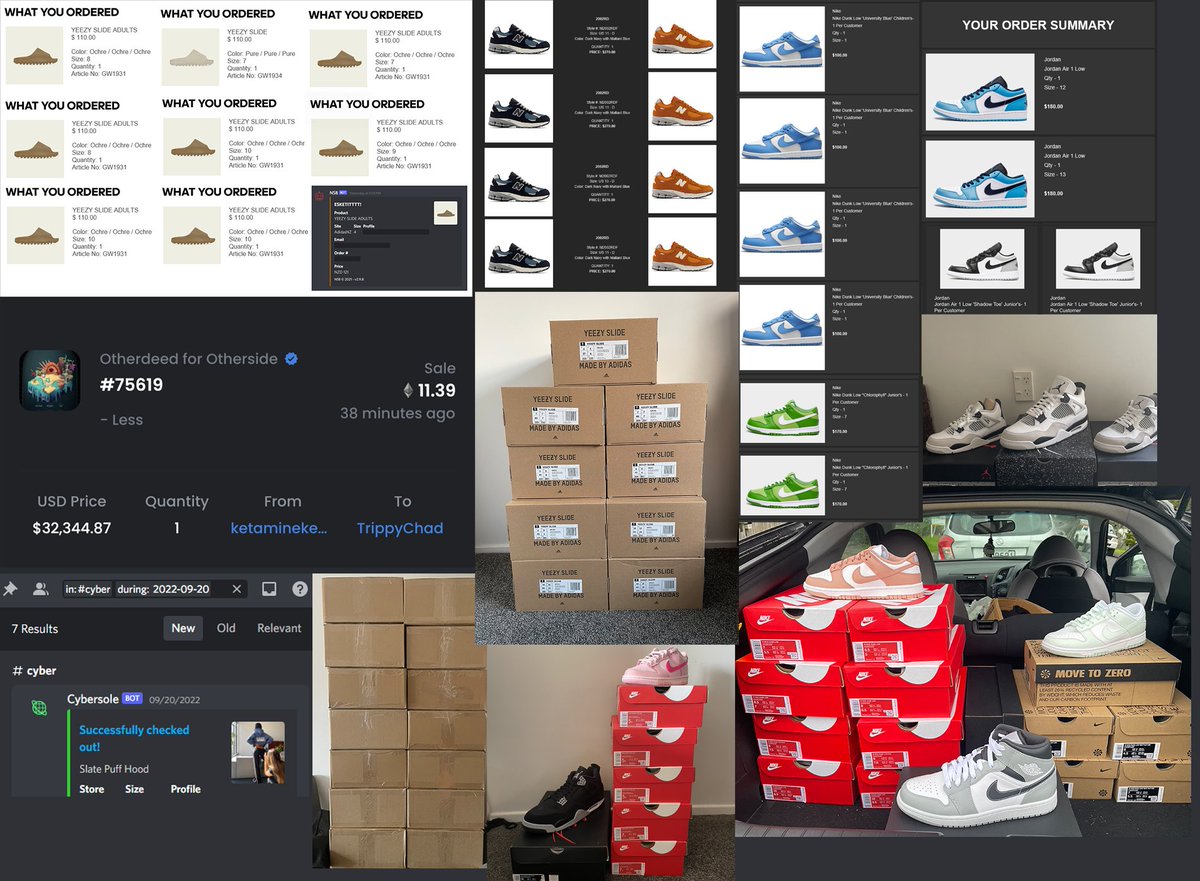This screenshot has width=1200, height=881.
Task: Select the 09/20/2022 message date
Action: 176,700
